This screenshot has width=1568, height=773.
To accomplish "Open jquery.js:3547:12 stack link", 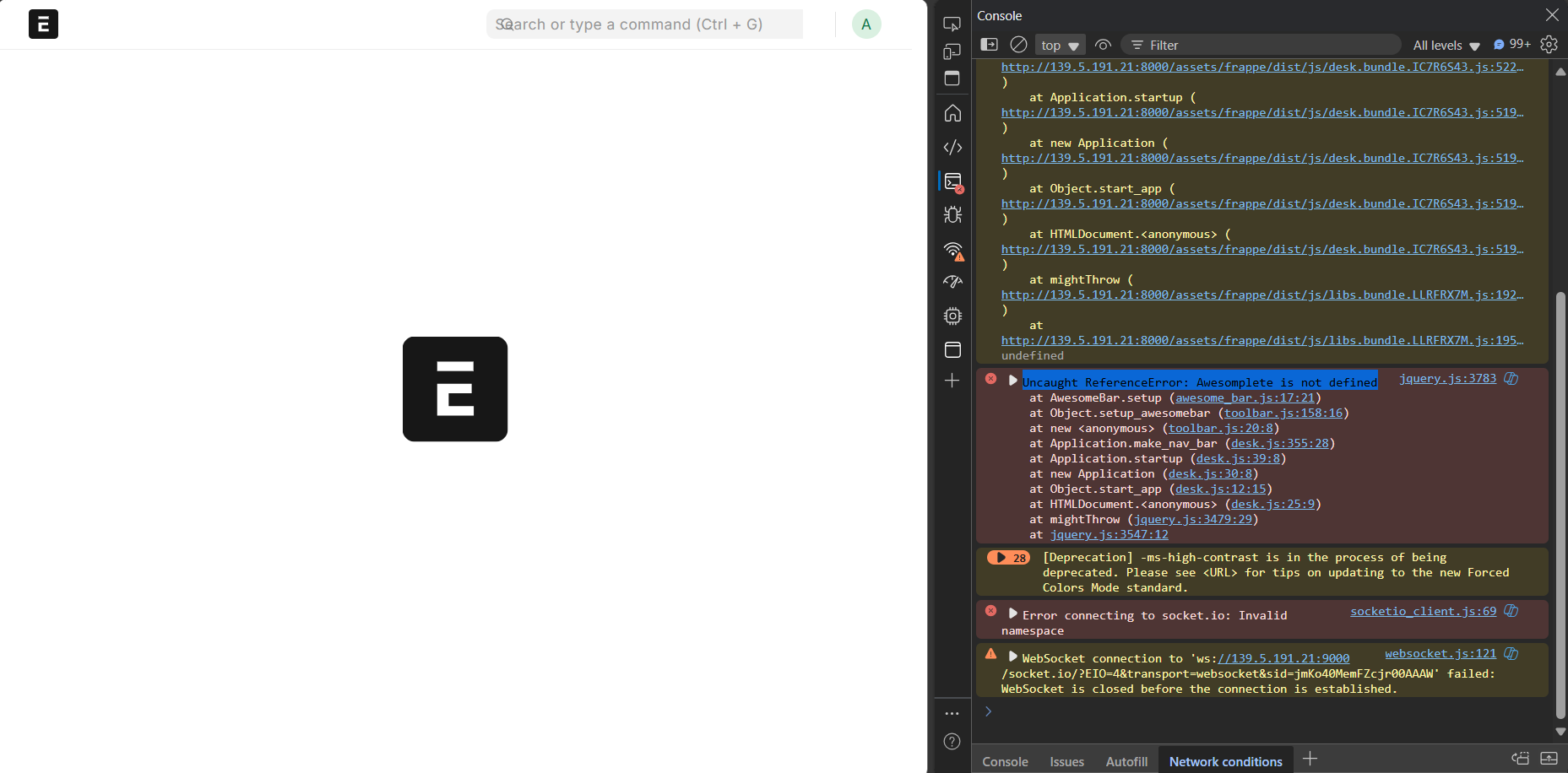I will (1109, 535).
